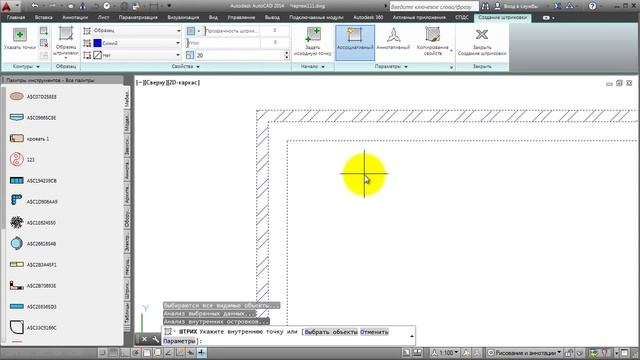
Task: Click 'Вход в службы' sign-in button
Action: click(x=516, y=7)
